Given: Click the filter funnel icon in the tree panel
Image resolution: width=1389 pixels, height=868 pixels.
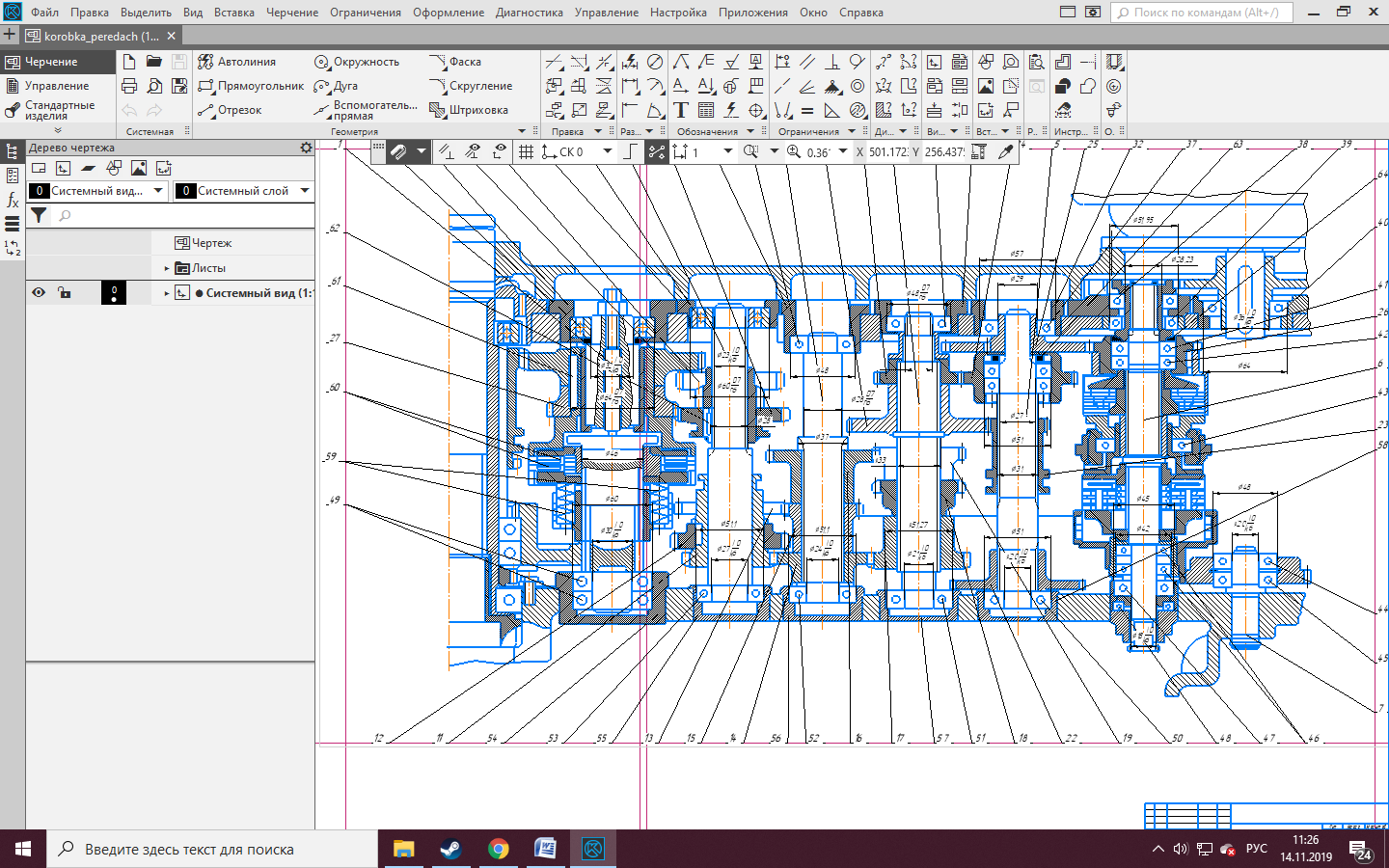Looking at the screenshot, I should [39, 216].
